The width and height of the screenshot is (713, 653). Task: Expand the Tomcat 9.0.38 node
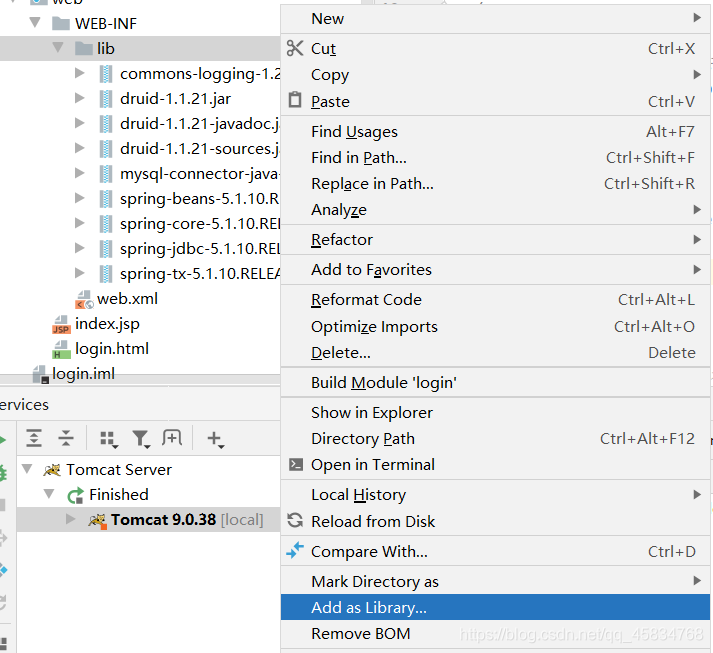(x=70, y=519)
